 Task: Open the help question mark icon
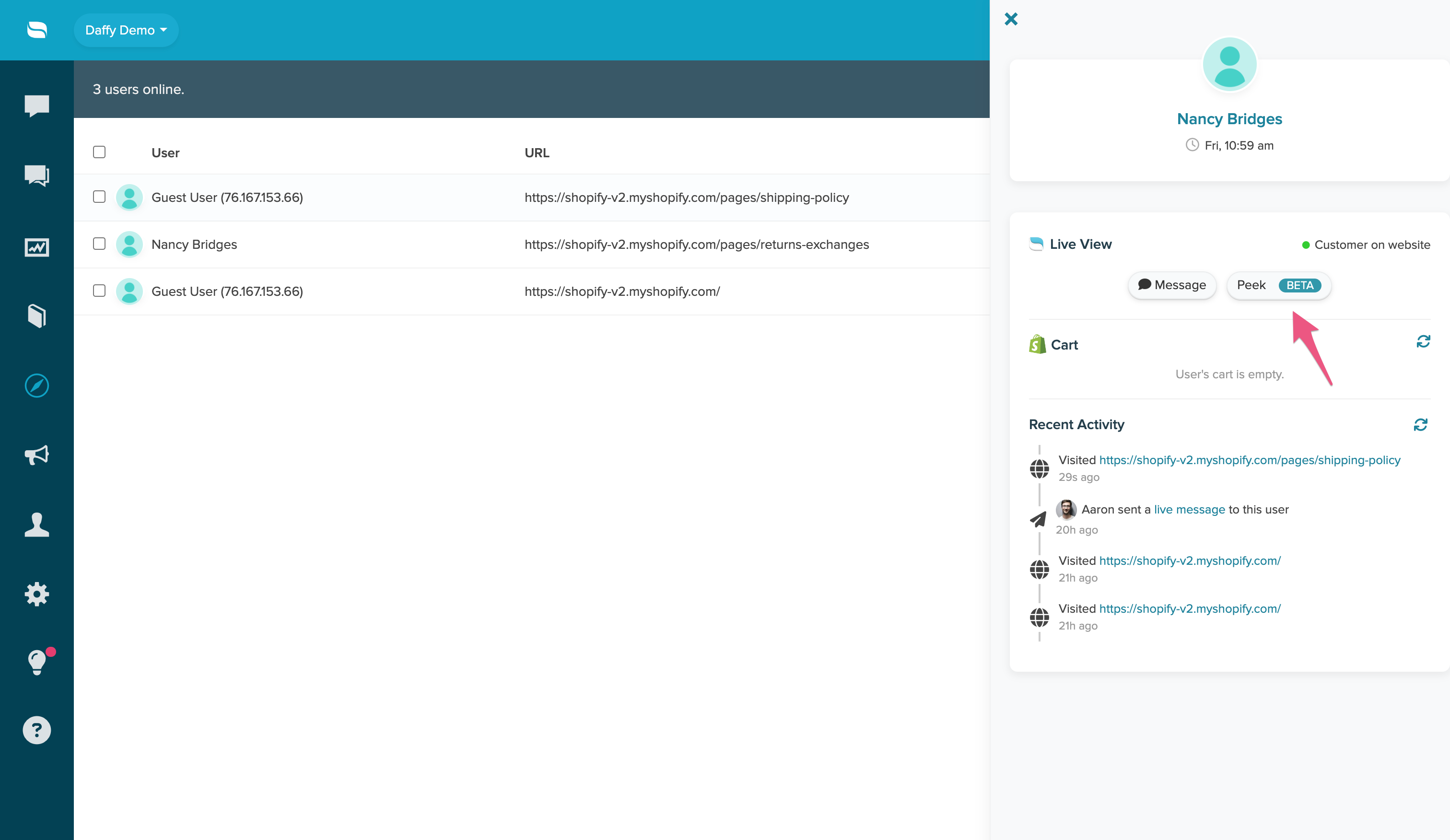click(37, 730)
